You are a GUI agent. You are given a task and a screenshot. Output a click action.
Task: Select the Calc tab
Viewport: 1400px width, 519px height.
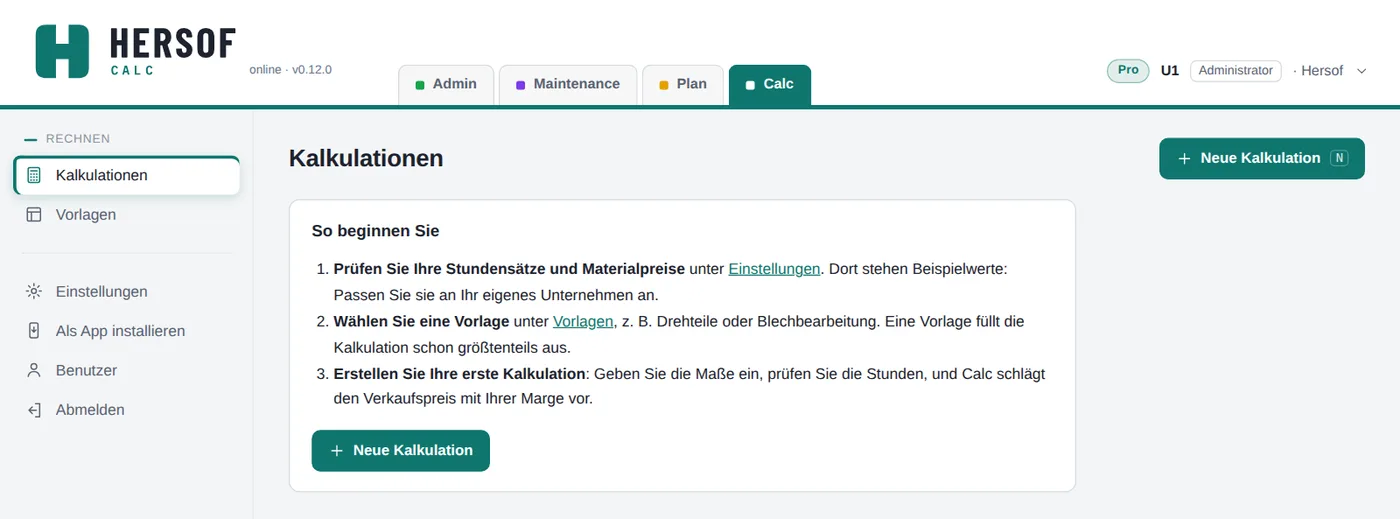click(770, 84)
